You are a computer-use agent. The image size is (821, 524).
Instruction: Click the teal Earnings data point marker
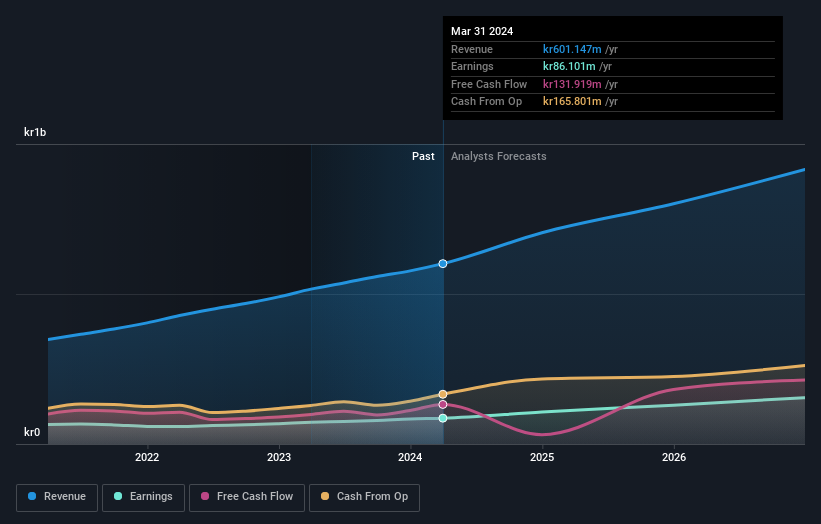pyautogui.click(x=443, y=418)
